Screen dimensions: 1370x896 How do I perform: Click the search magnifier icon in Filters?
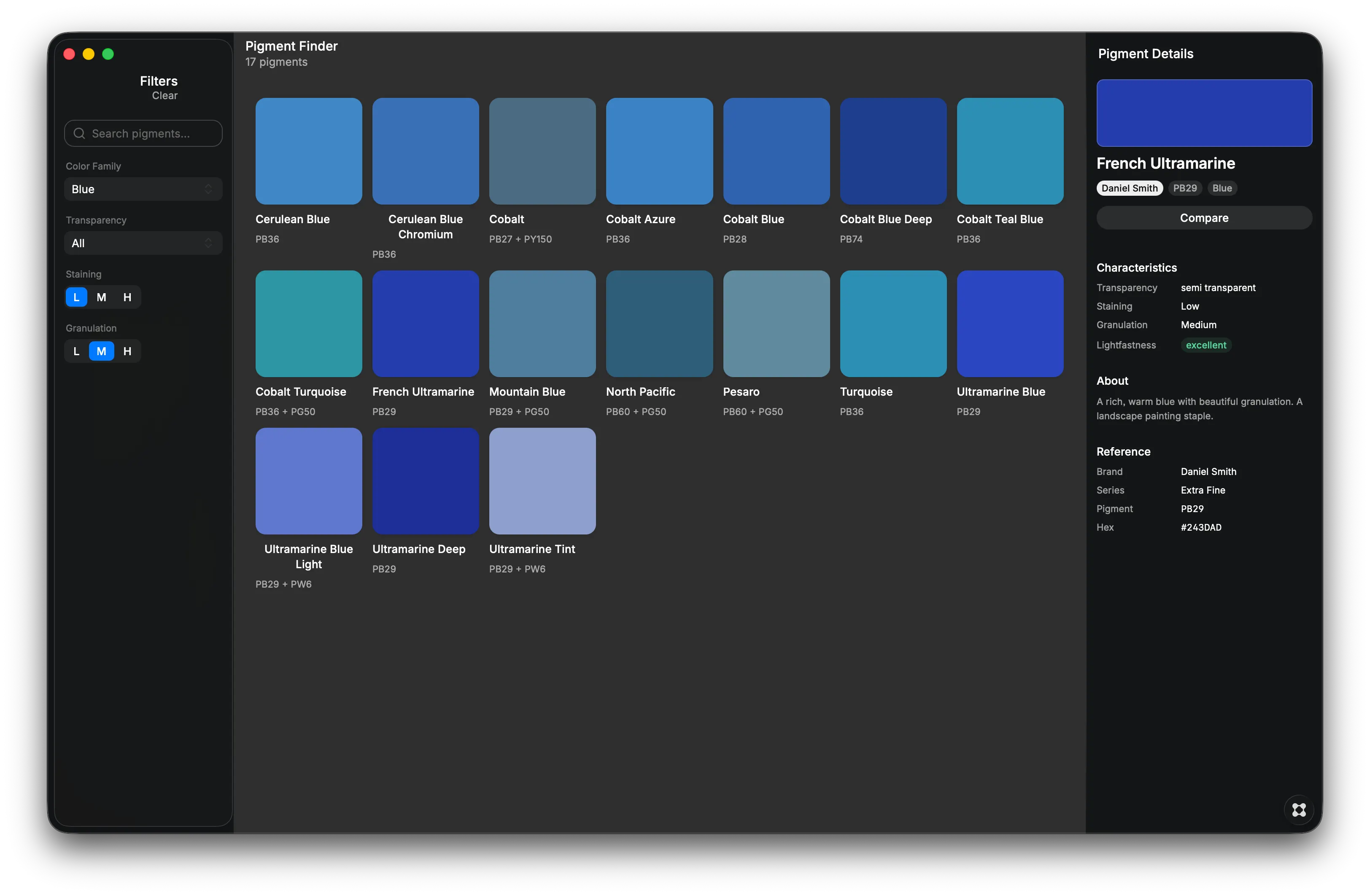pos(79,134)
